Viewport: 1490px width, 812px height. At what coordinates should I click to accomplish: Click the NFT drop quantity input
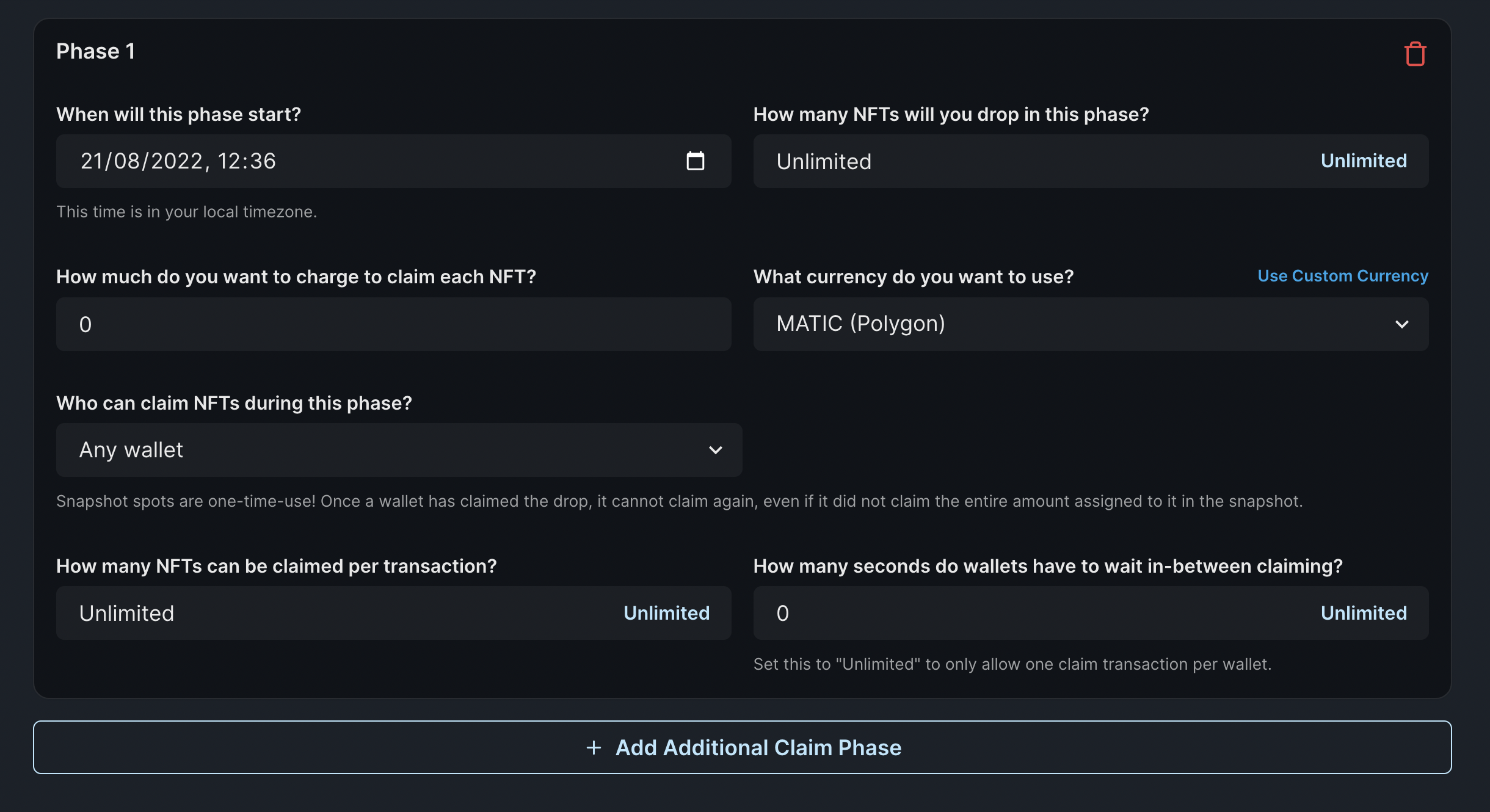pos(1032,161)
